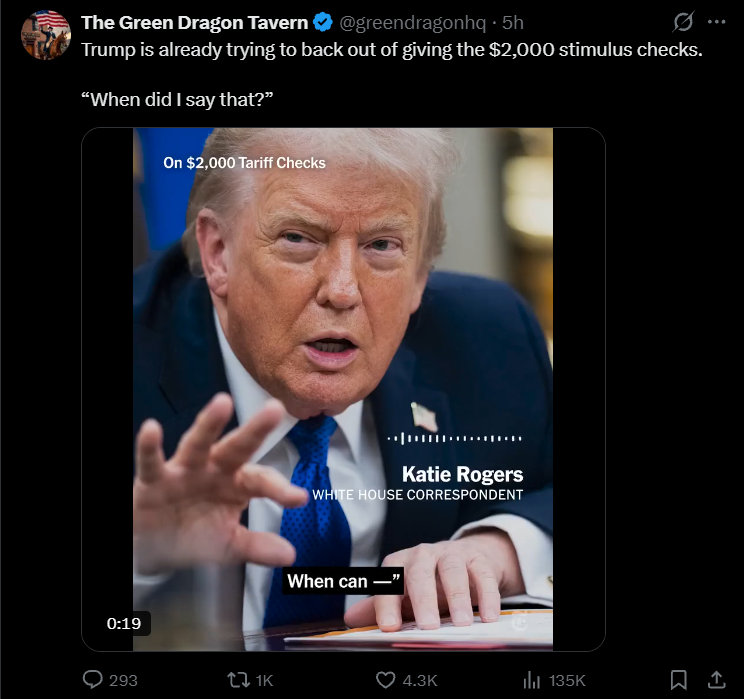Open The Green Dragon Tavern profile avatar
The image size is (744, 699).
point(46,35)
